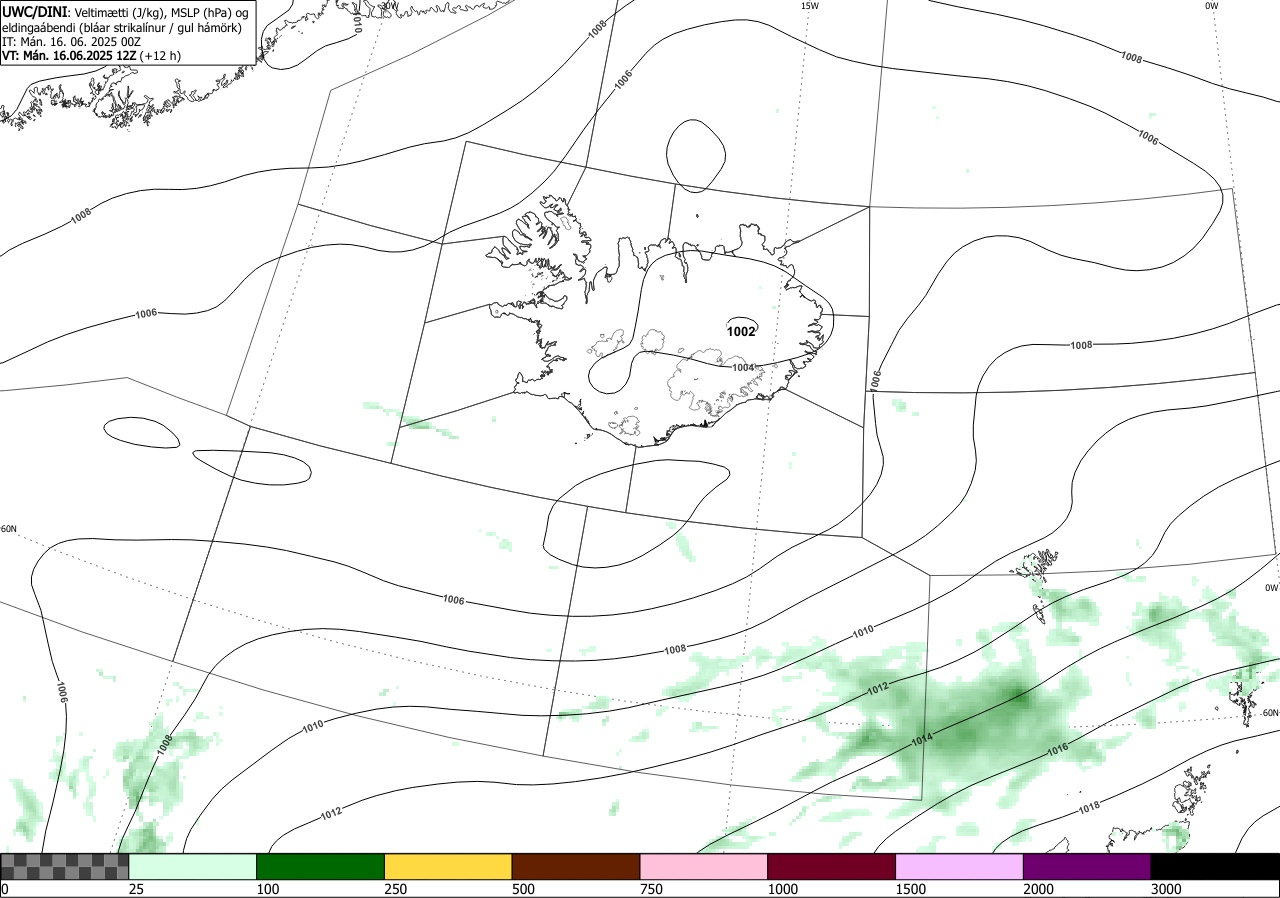
Task: Choose the deep purple 2000–3000 legend swatch
Action: coord(1087,866)
